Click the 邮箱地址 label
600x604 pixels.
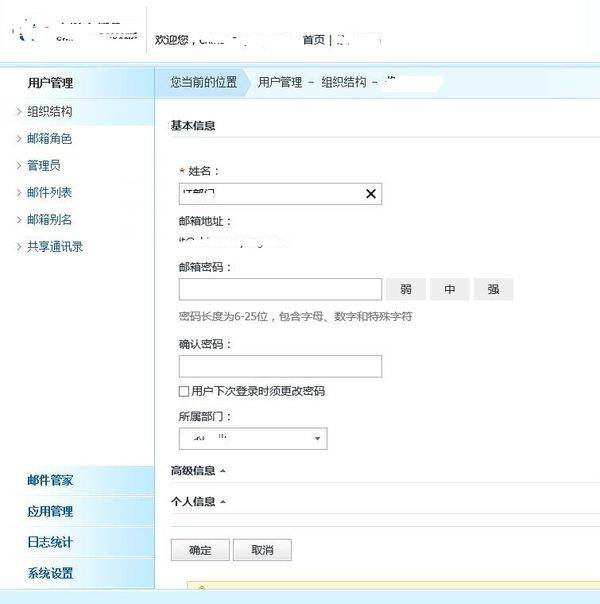click(x=204, y=221)
